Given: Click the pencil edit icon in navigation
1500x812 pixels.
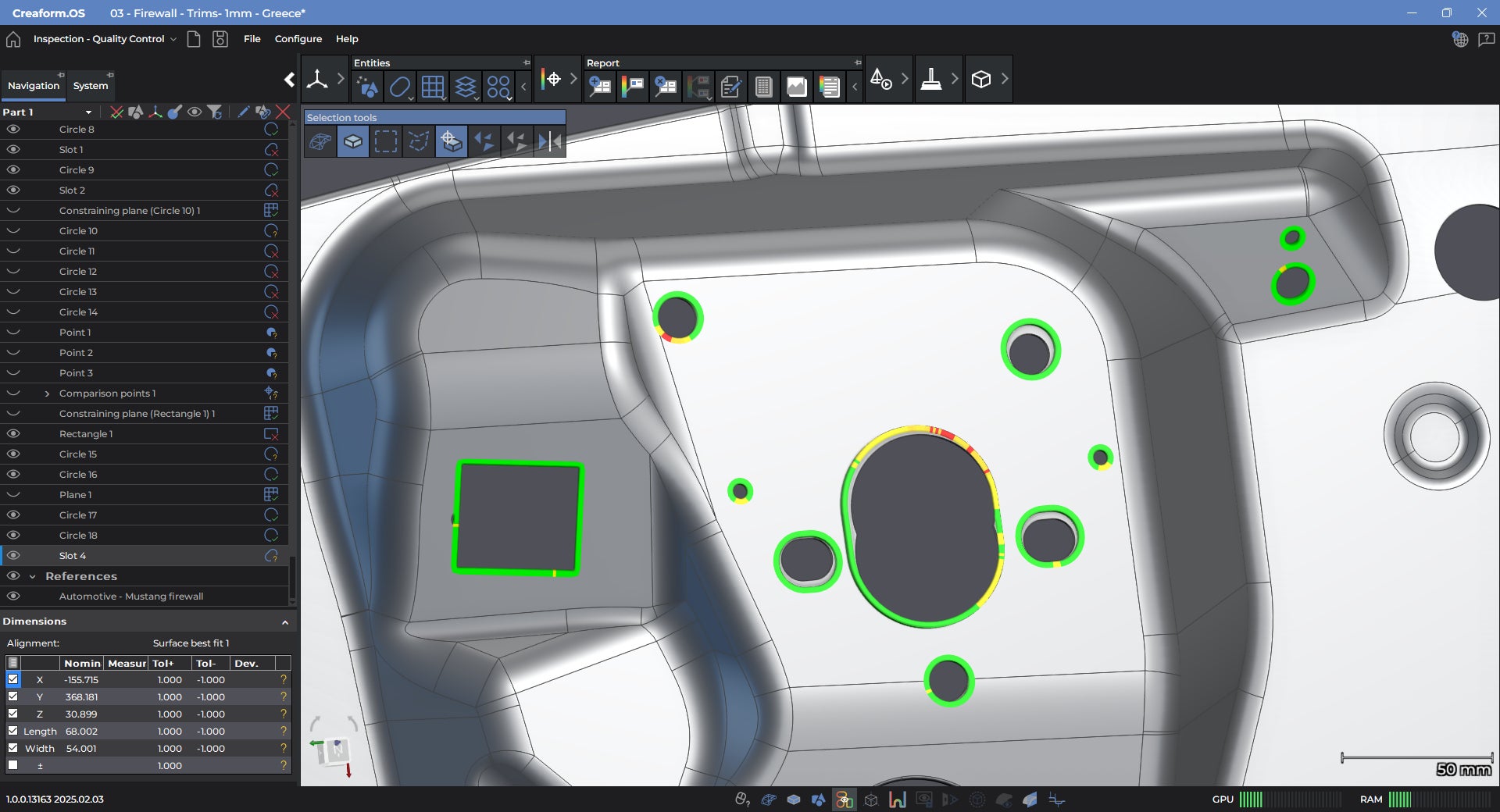Looking at the screenshot, I should [x=243, y=112].
